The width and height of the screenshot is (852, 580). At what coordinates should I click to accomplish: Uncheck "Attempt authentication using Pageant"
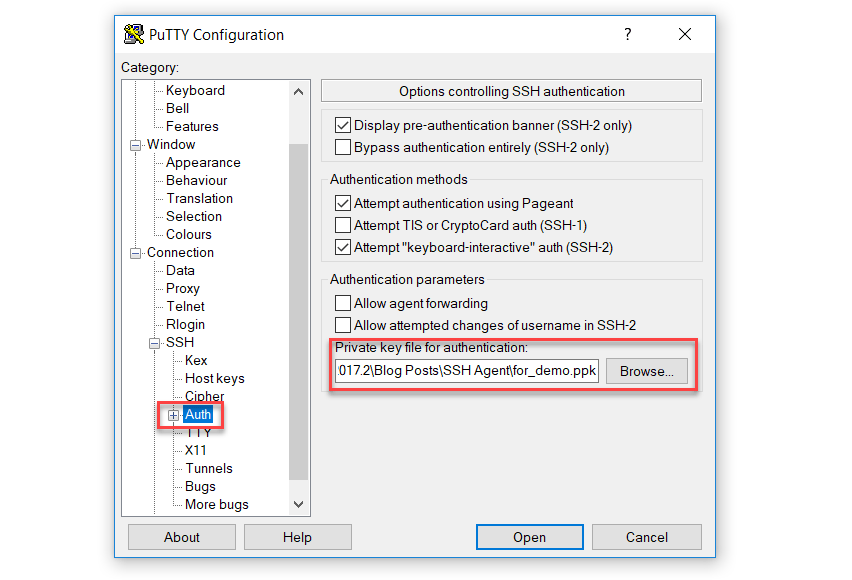343,203
